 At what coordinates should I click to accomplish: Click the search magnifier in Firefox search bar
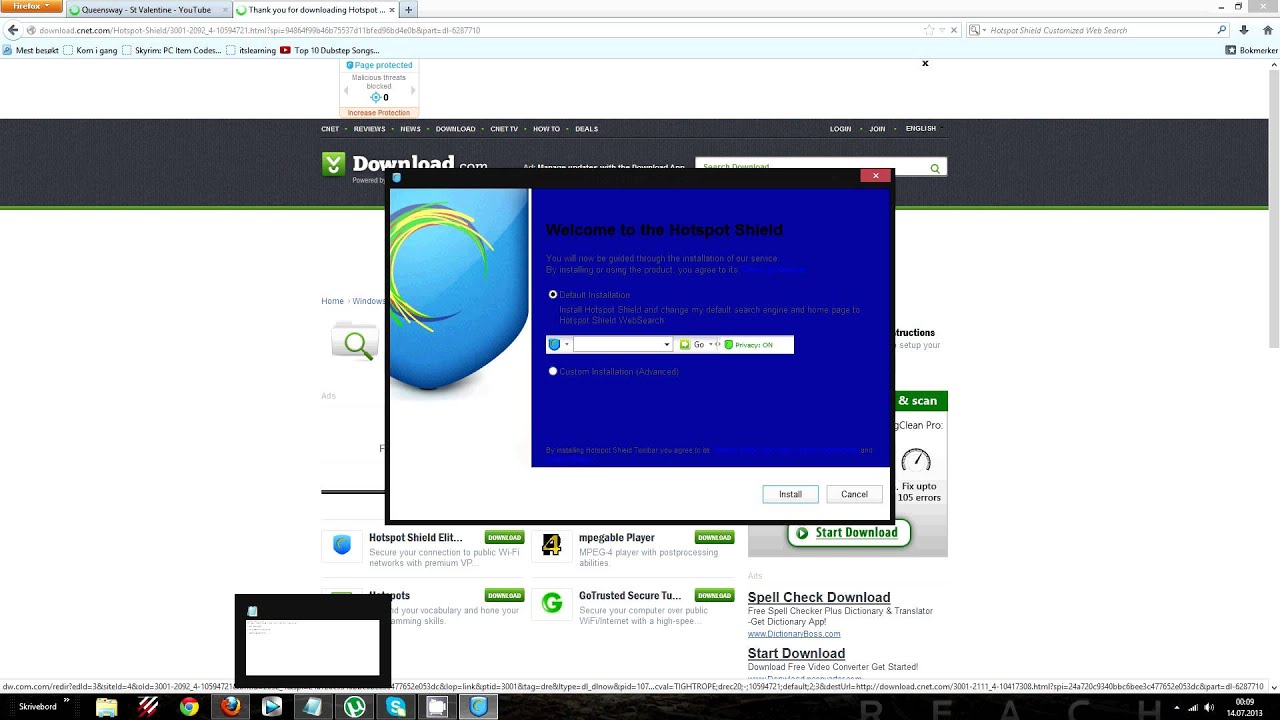click(1222, 30)
